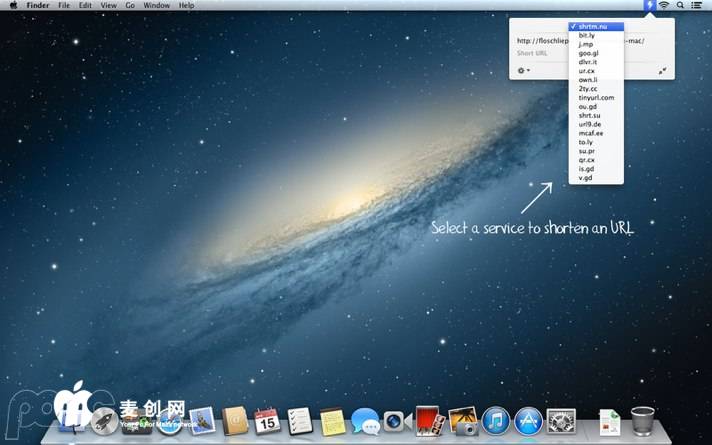Select mcaf.ee shortener
This screenshot has width=712, height=445.
pyautogui.click(x=596, y=133)
